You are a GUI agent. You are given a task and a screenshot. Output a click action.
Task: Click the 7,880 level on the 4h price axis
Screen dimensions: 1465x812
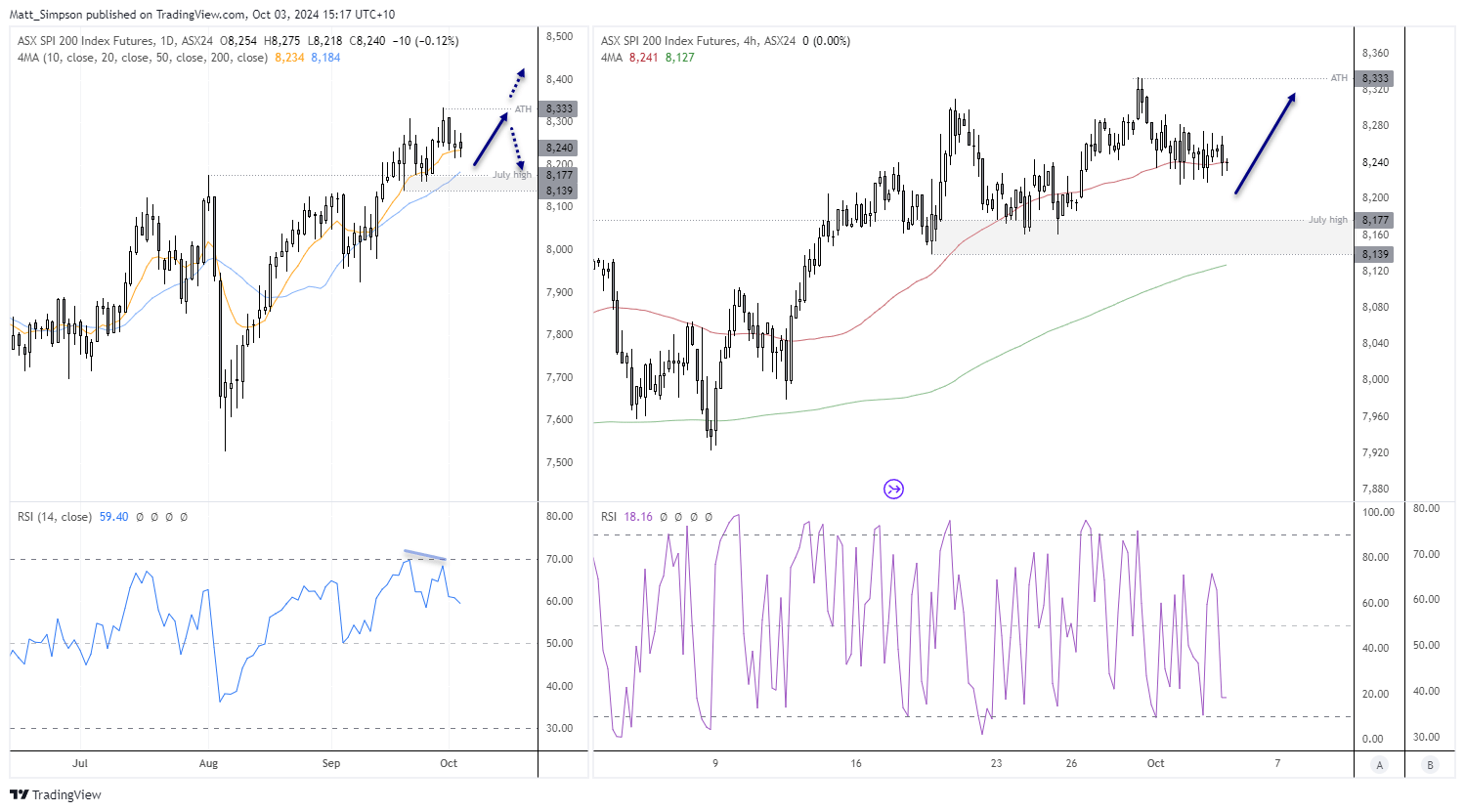pos(1375,489)
